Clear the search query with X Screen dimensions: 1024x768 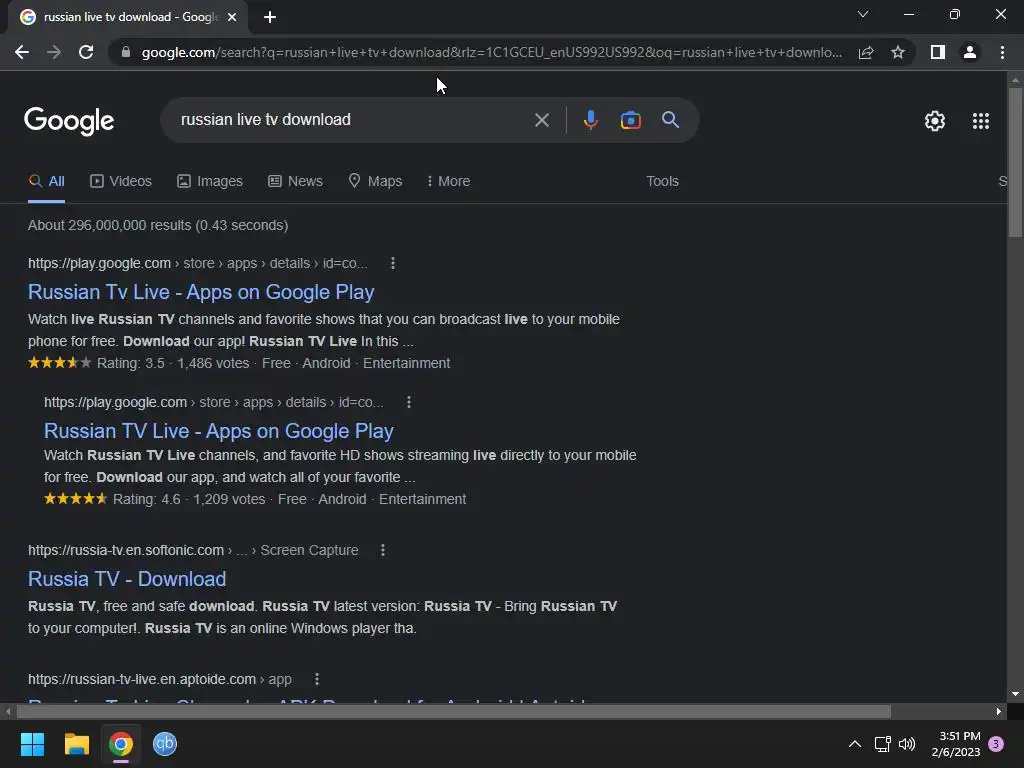pos(541,120)
